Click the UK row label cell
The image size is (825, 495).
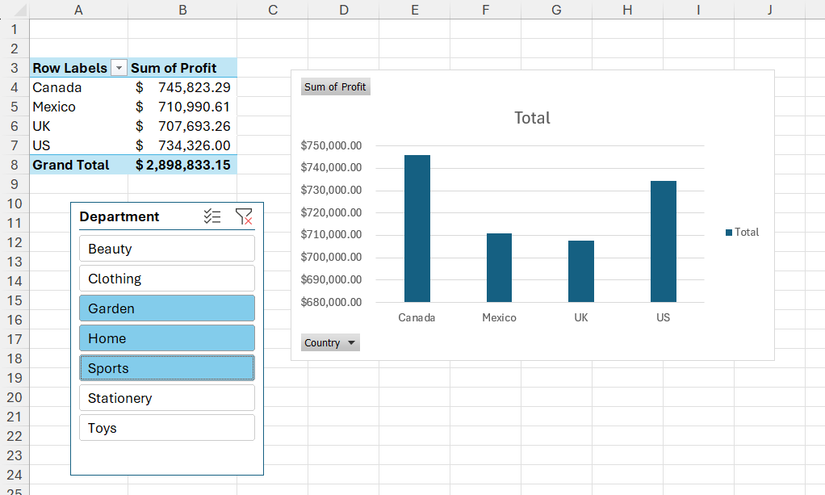pyautogui.click(x=78, y=126)
